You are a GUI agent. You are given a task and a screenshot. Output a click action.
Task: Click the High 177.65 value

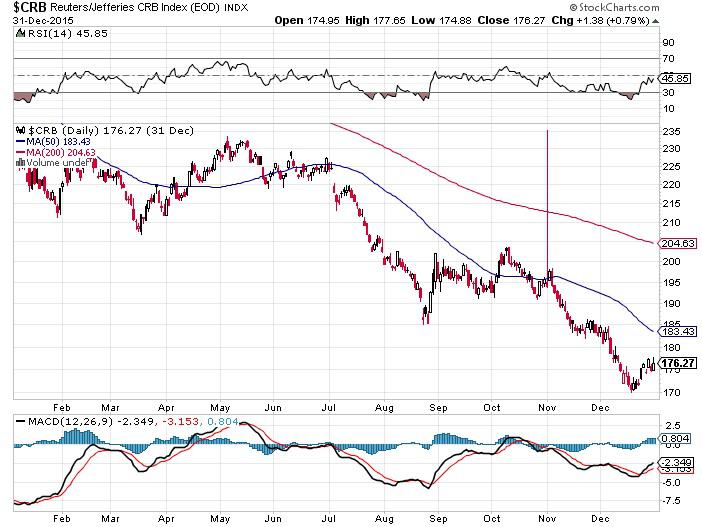click(x=375, y=21)
